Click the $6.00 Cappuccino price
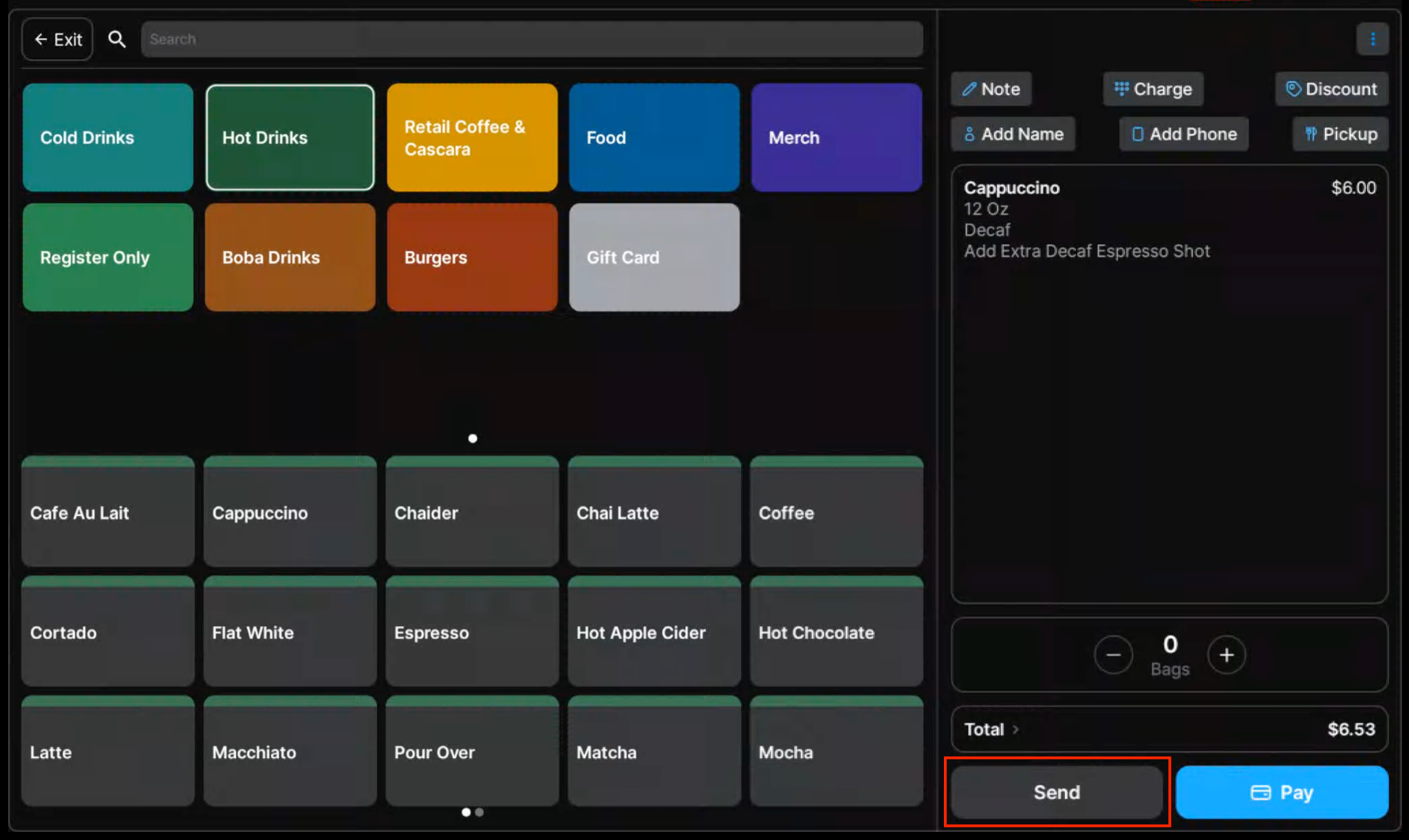Screen dimensions: 1409x840 [x=1353, y=188]
